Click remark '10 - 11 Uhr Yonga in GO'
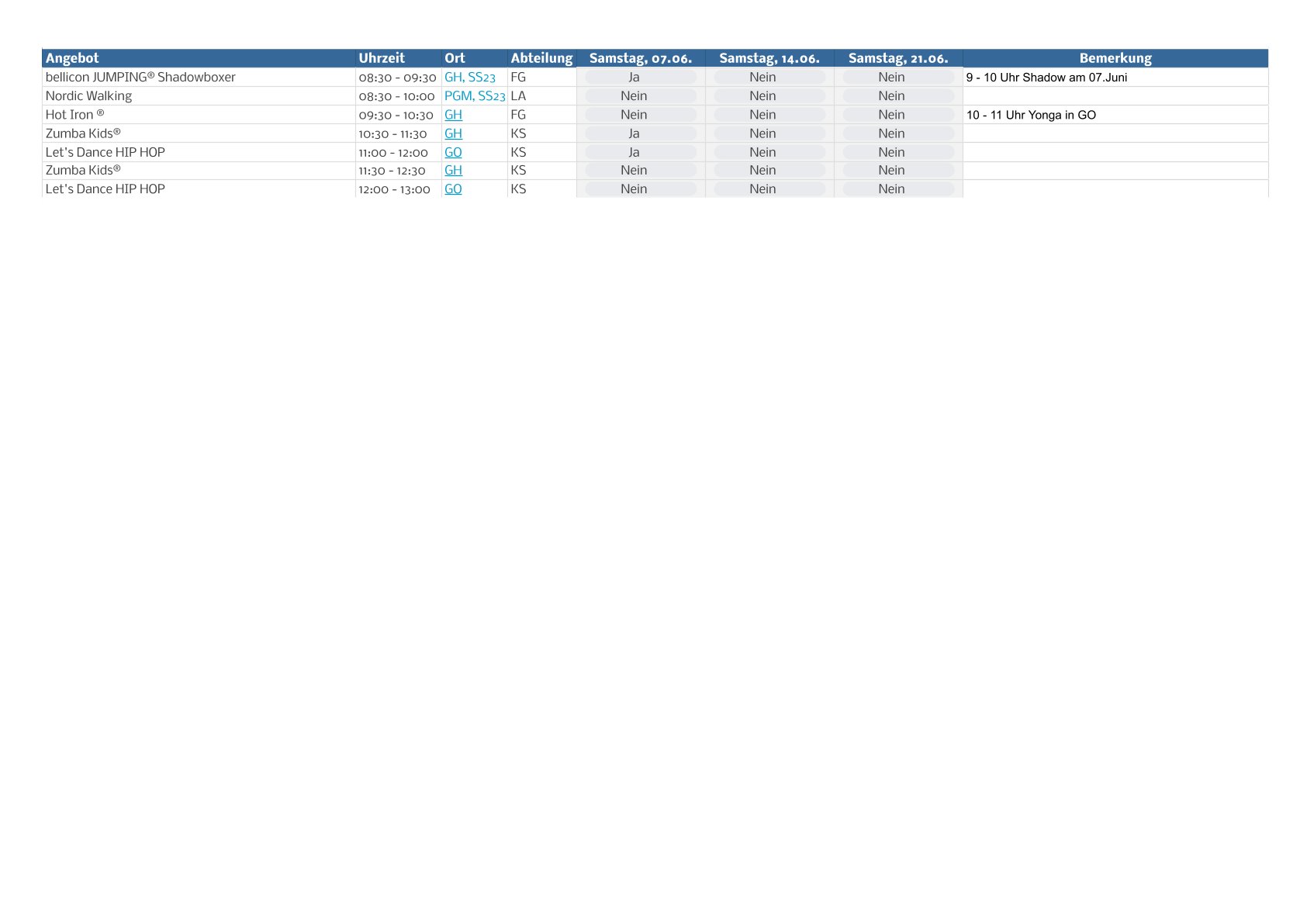 coord(1031,115)
